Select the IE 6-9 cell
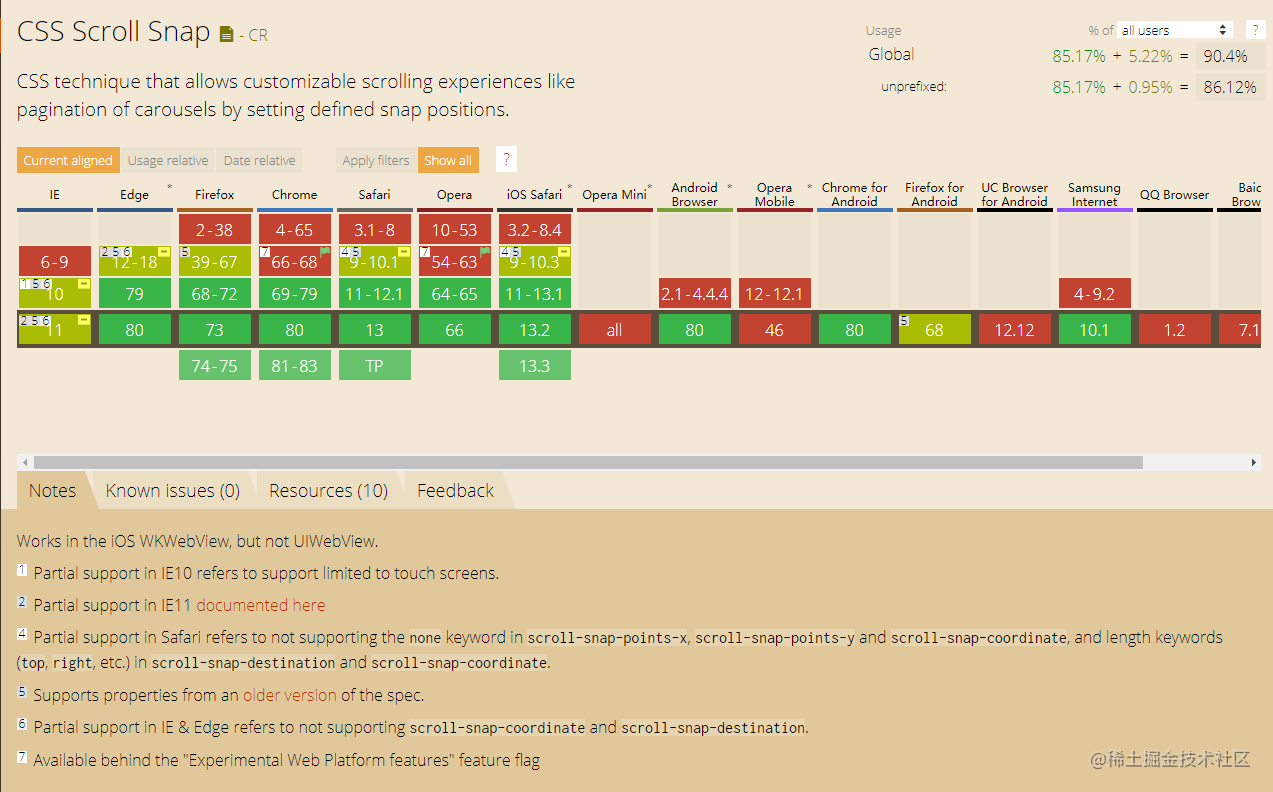This screenshot has height=792, width=1273. (x=55, y=262)
